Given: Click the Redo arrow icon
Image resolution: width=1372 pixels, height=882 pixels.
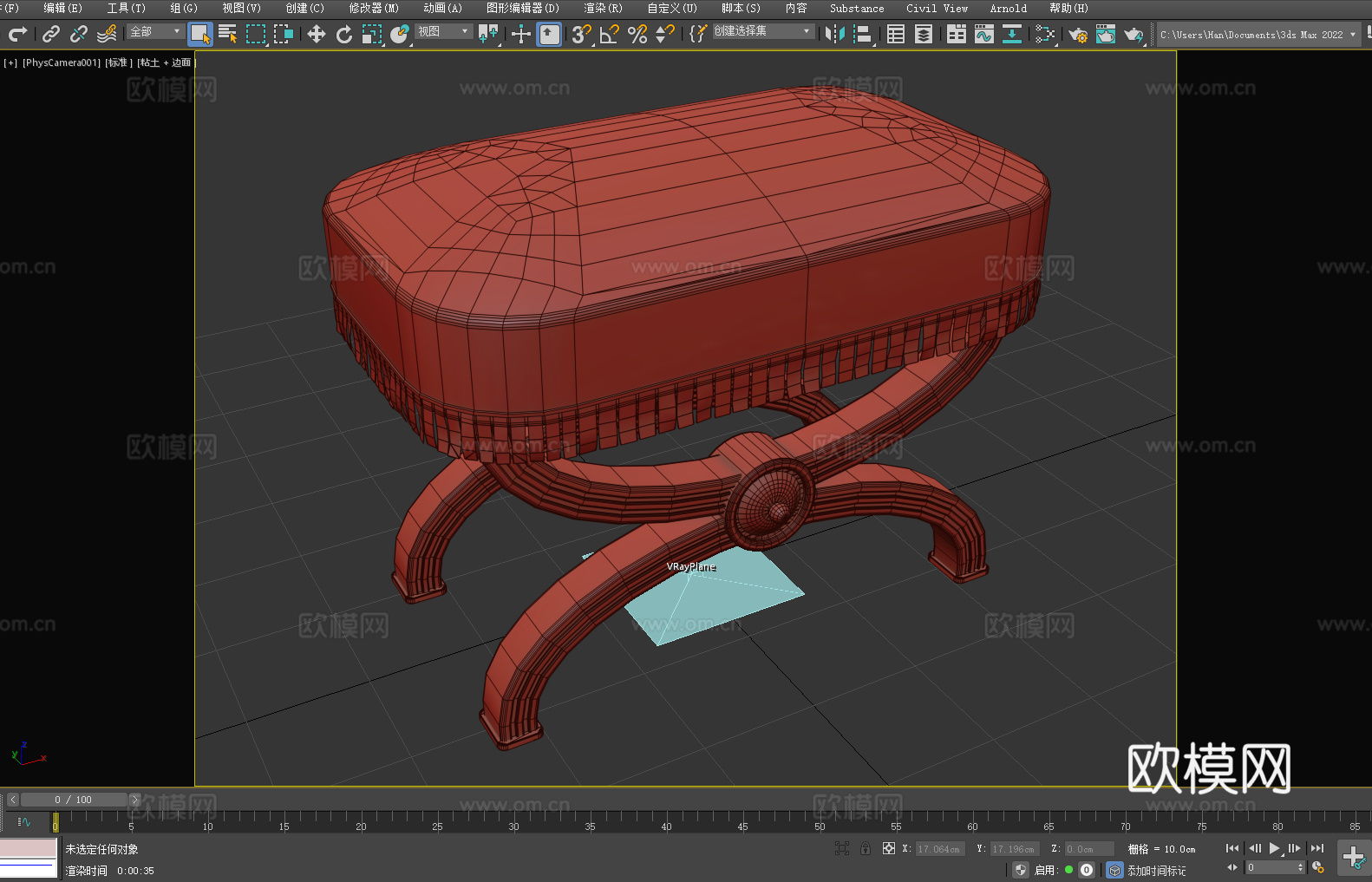Looking at the screenshot, I should tap(17, 34).
